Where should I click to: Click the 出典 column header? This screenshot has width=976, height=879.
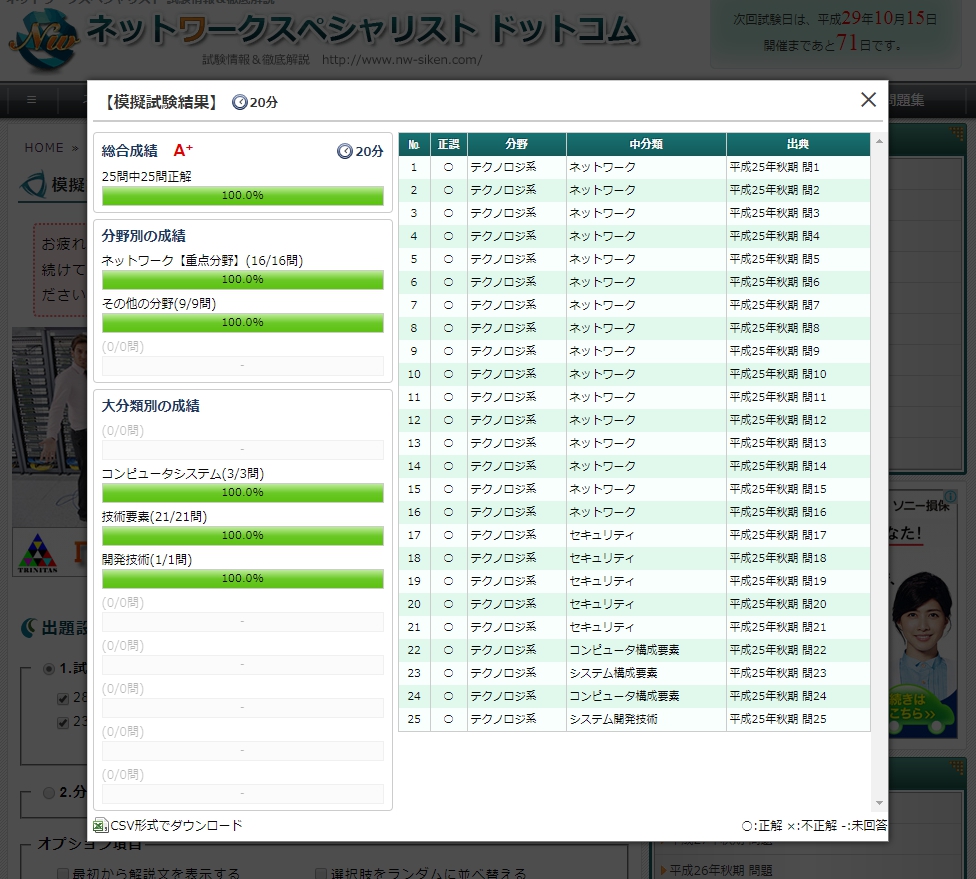tap(798, 144)
